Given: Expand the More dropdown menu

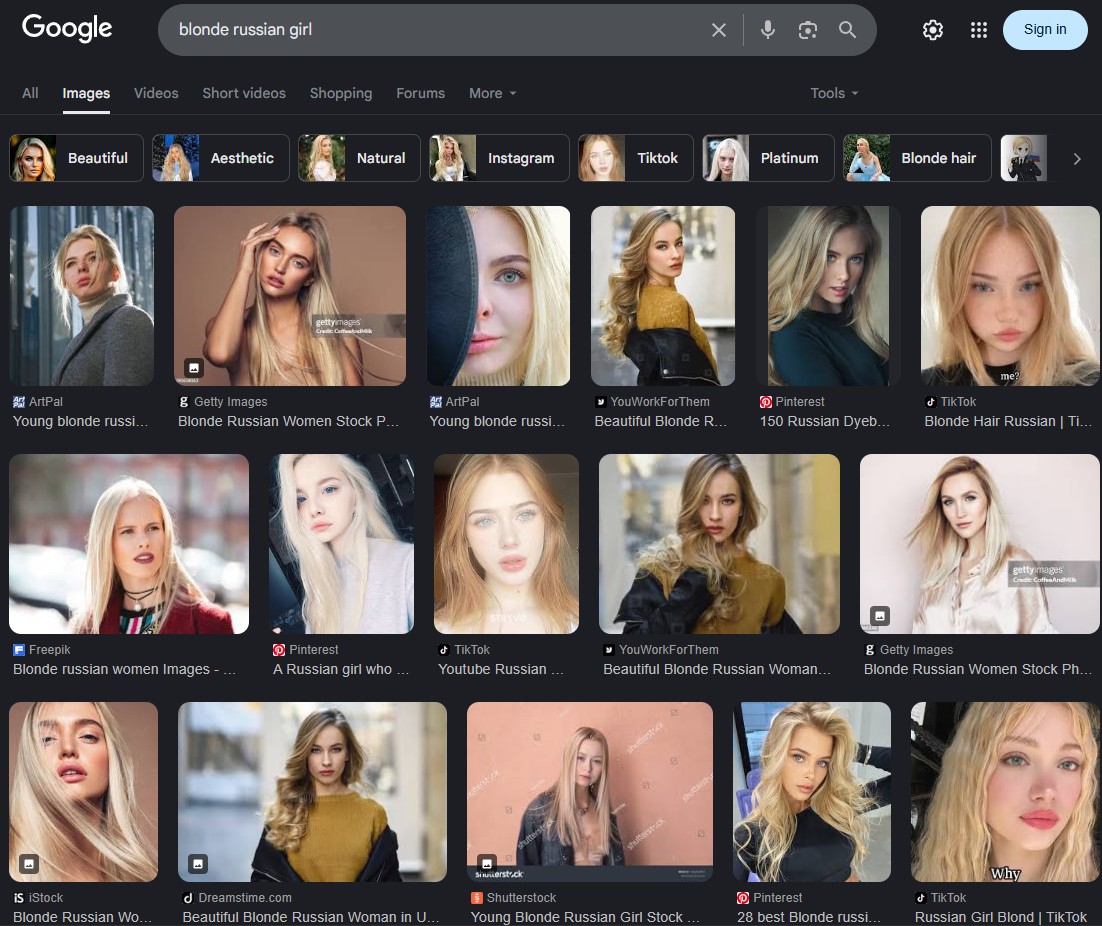Looking at the screenshot, I should 493,93.
